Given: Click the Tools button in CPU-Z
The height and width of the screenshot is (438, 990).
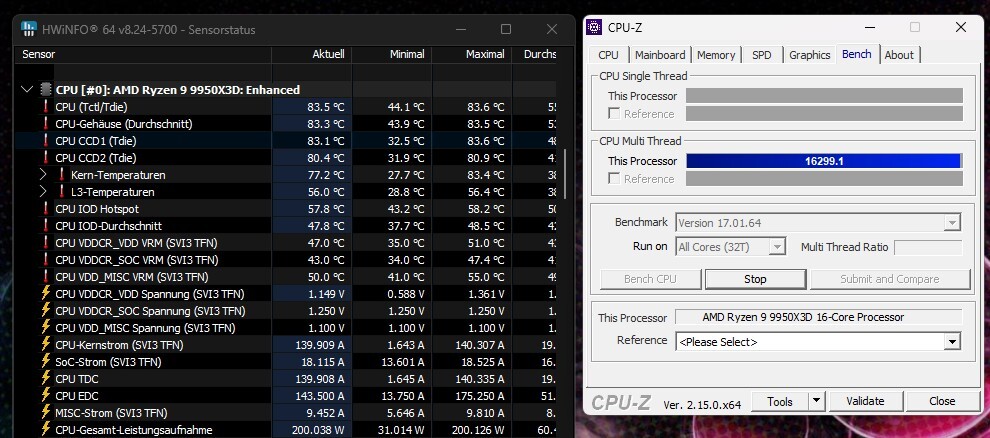Looking at the screenshot, I should point(780,401).
